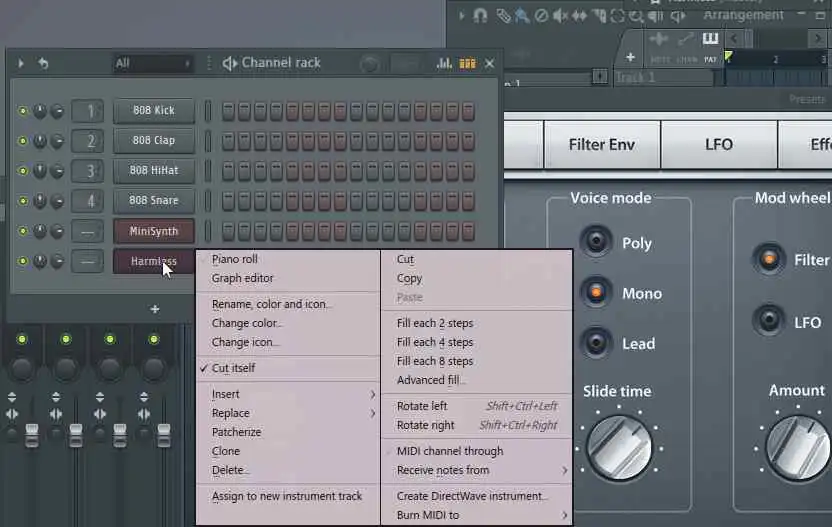Expand Burn MIDI to submenu
Screen dimensions: 832x527
pos(477,515)
